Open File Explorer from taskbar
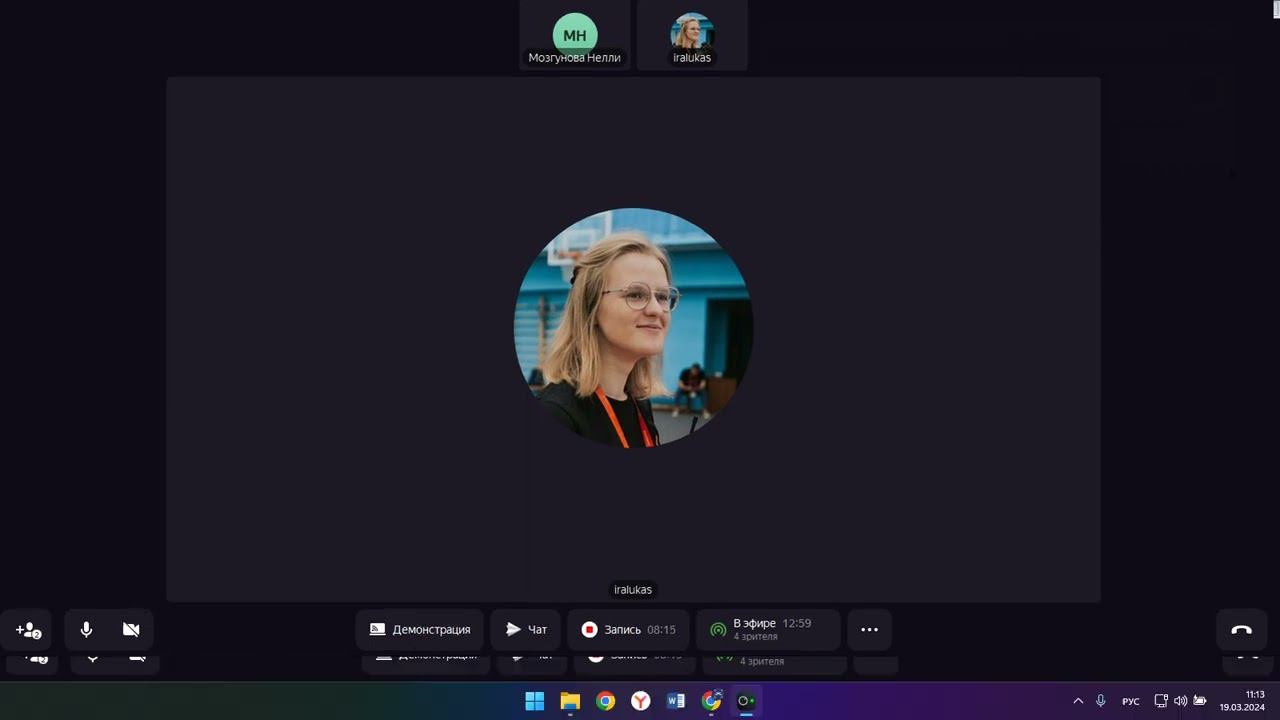Viewport: 1280px width, 720px height. coord(570,701)
